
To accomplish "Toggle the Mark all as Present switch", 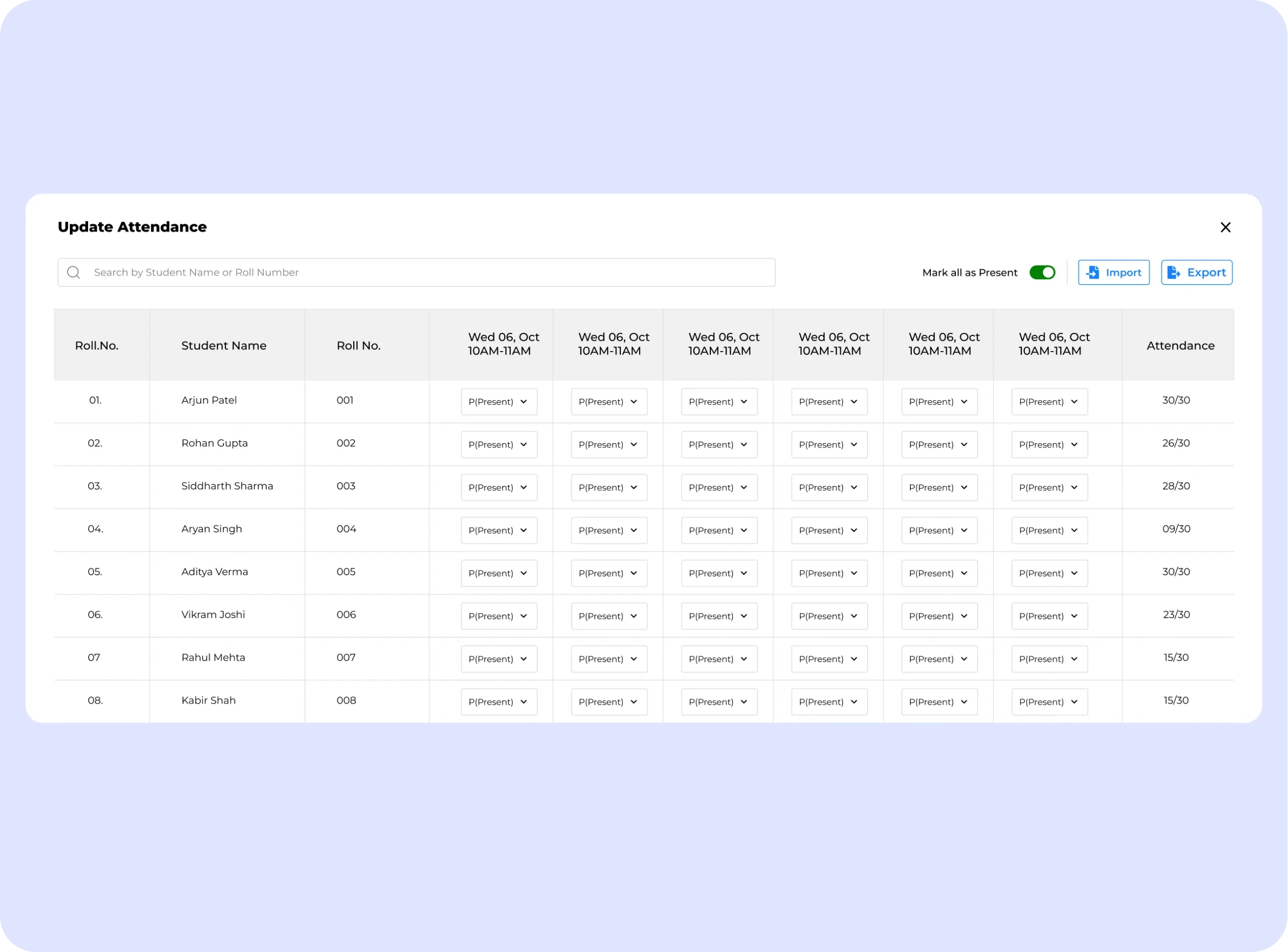I will coord(1042,273).
